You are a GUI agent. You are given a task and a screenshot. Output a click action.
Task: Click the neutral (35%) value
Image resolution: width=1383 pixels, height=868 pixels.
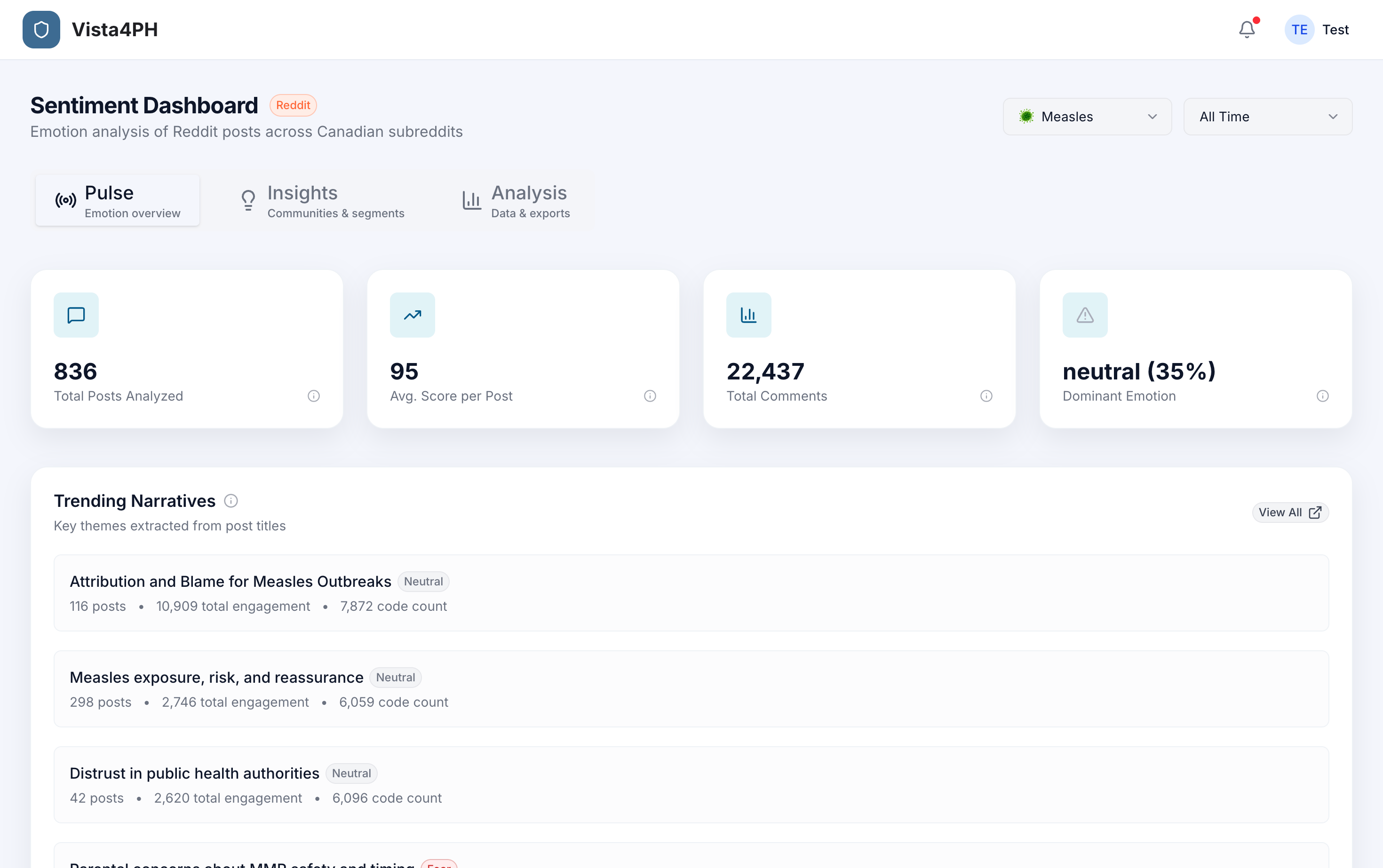[x=1139, y=371]
